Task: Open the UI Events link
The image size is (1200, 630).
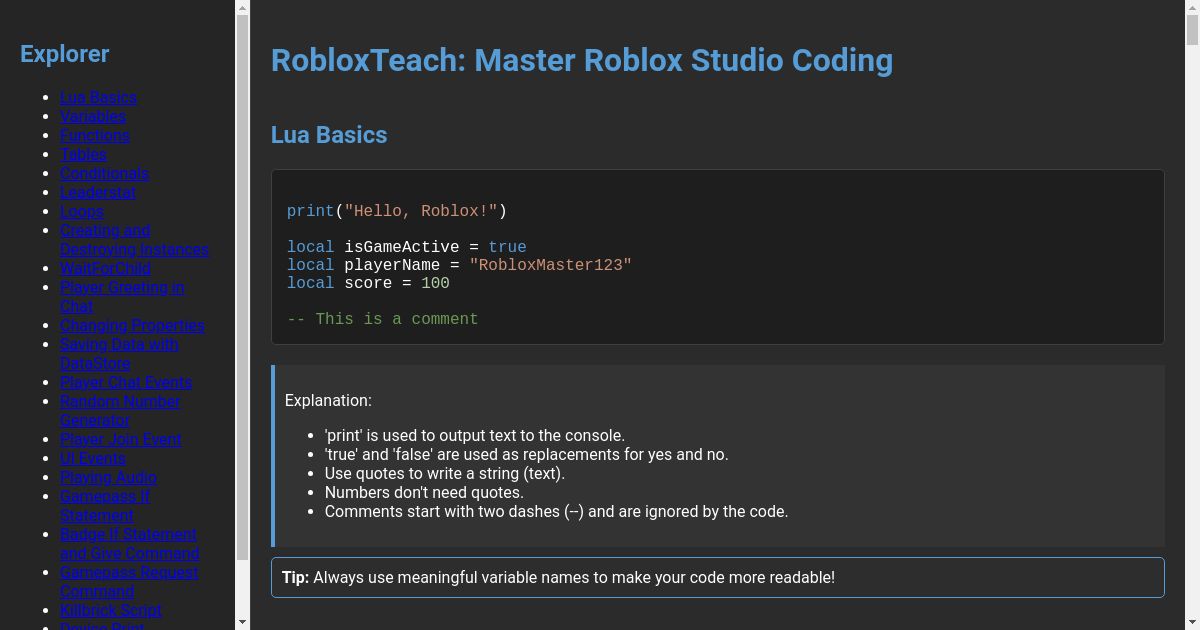Action: [x=93, y=458]
